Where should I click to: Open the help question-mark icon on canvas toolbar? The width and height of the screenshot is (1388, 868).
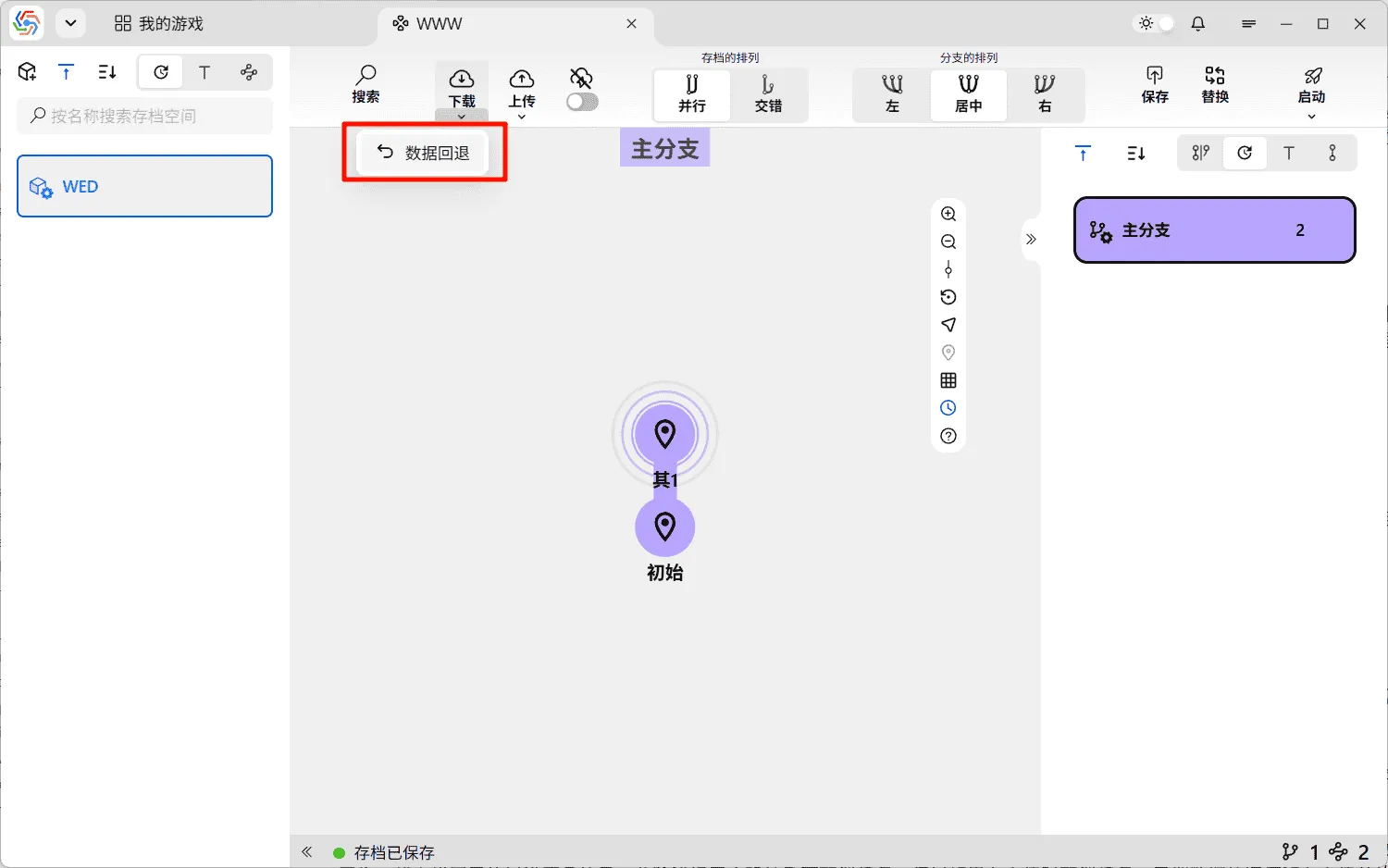(x=948, y=436)
